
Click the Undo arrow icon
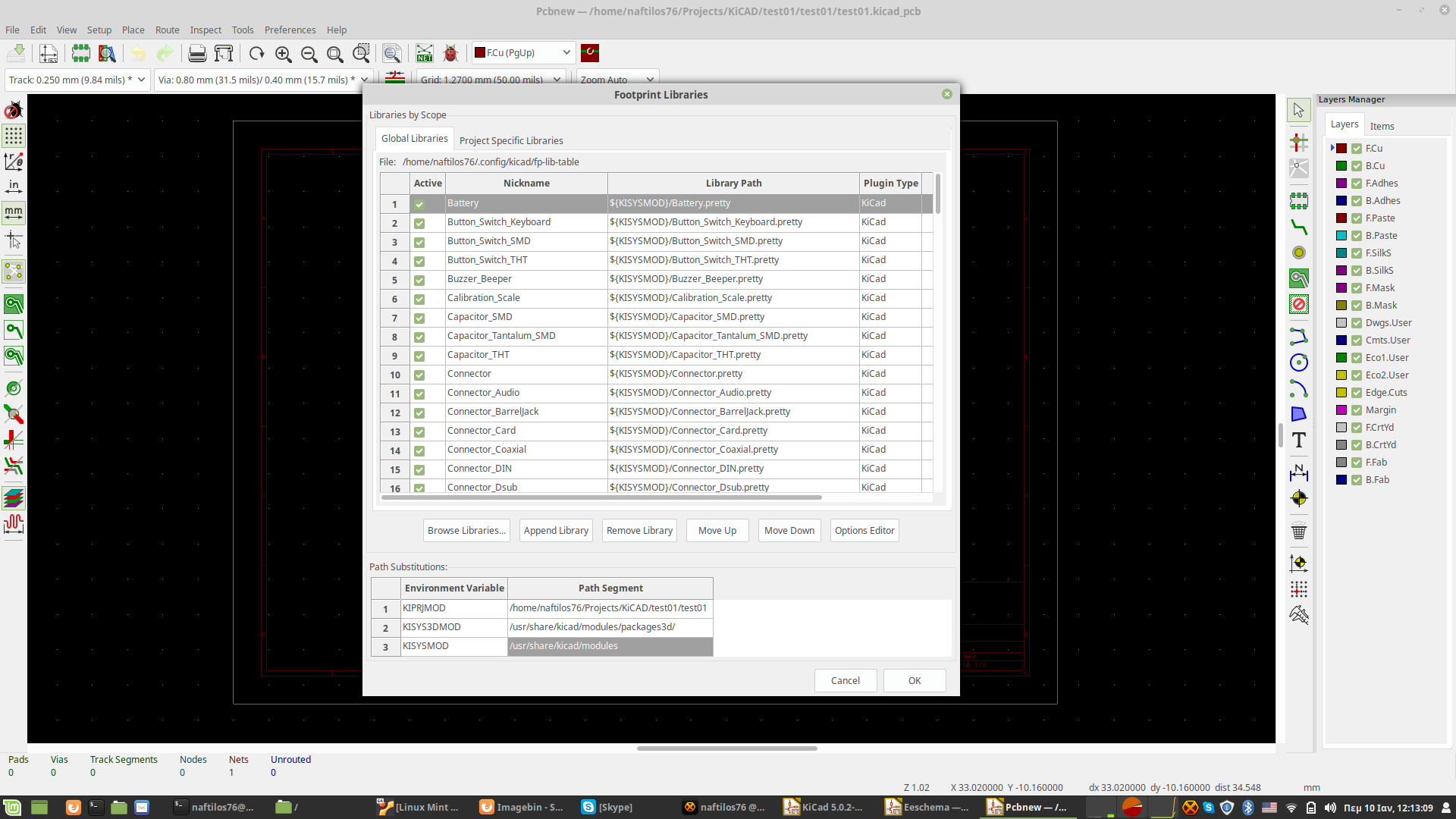pyautogui.click(x=138, y=53)
